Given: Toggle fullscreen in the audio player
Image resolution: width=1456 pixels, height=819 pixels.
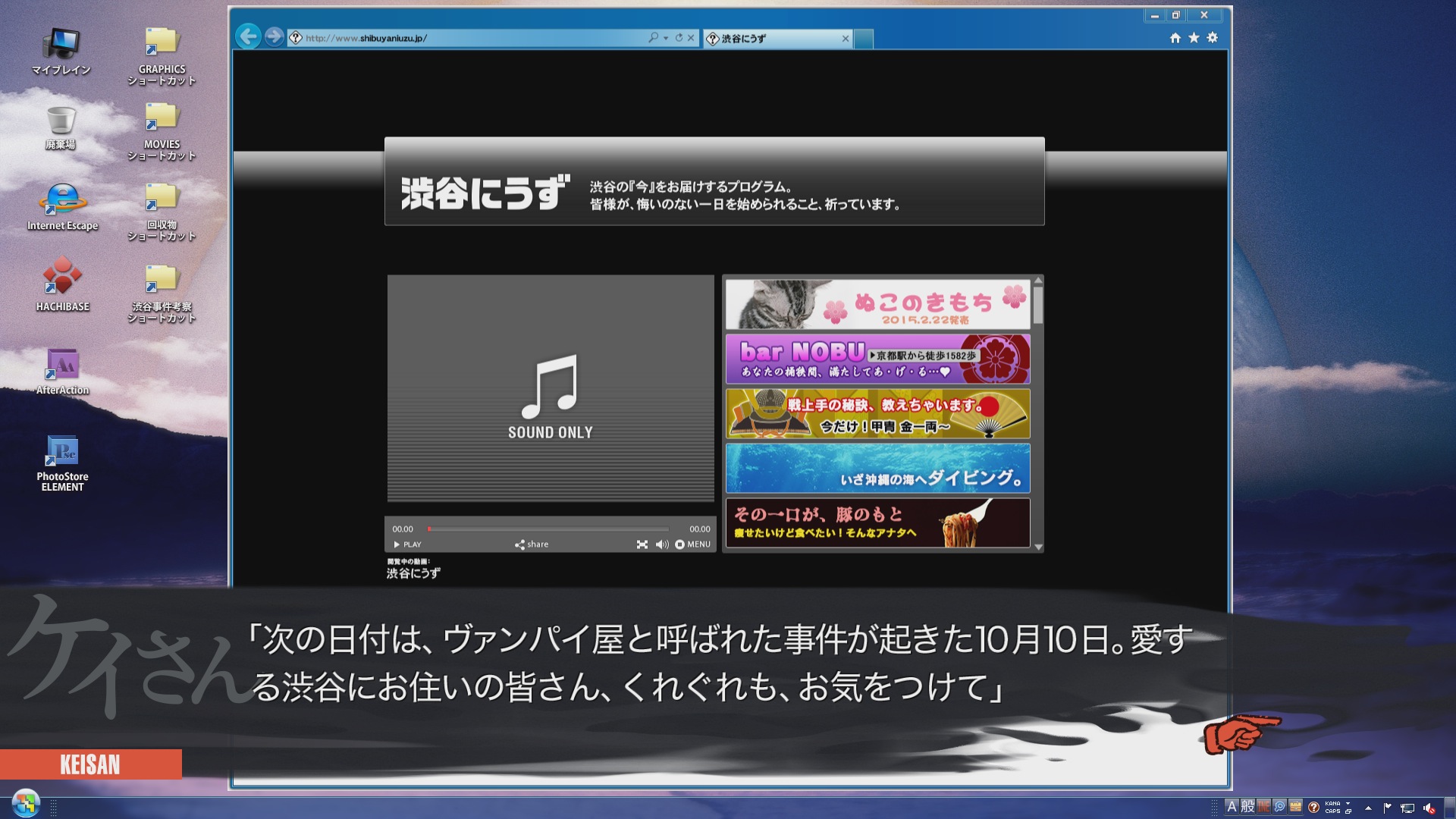Looking at the screenshot, I should click(642, 544).
